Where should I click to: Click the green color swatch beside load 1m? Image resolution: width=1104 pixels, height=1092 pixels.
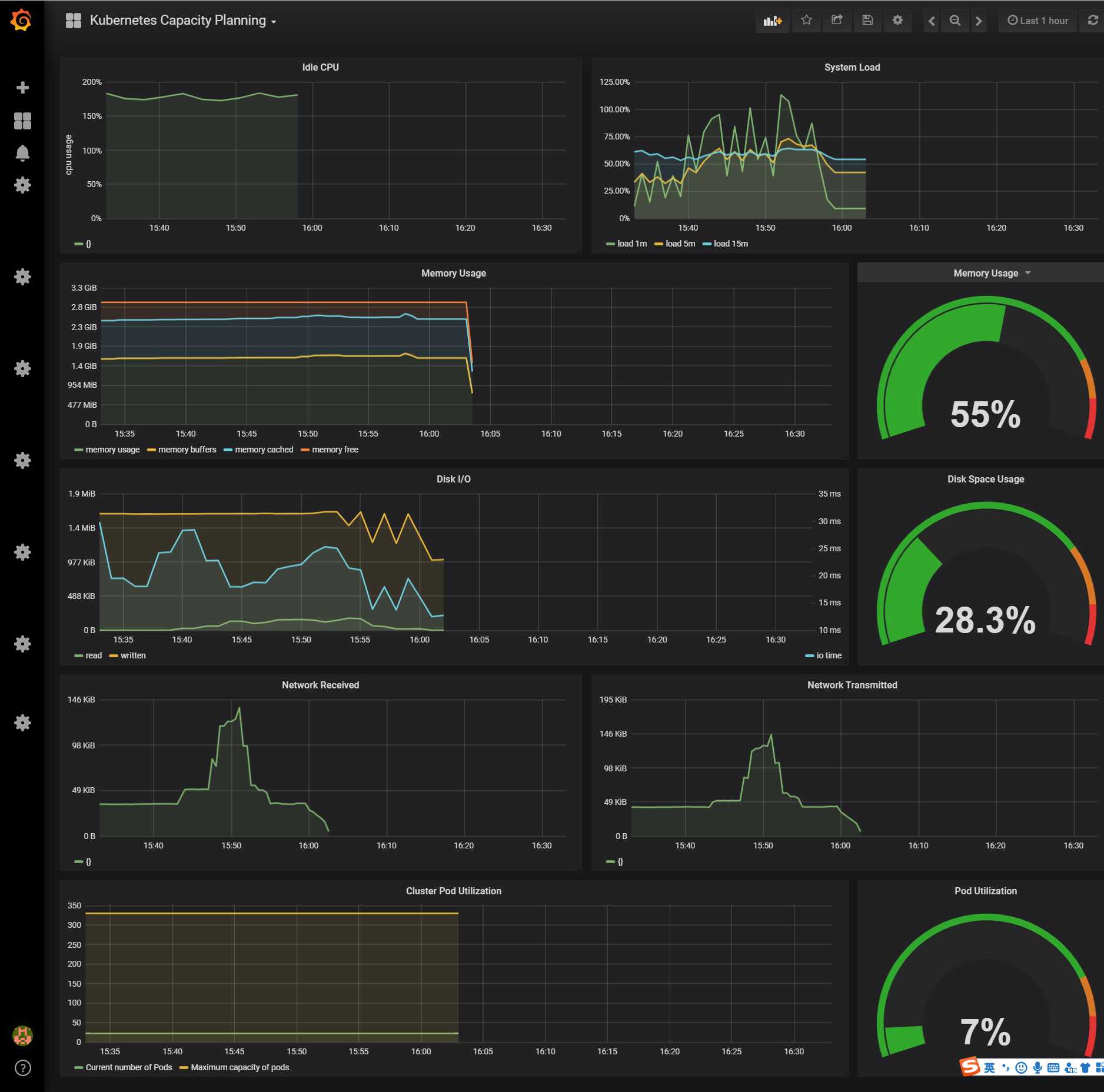coord(610,244)
